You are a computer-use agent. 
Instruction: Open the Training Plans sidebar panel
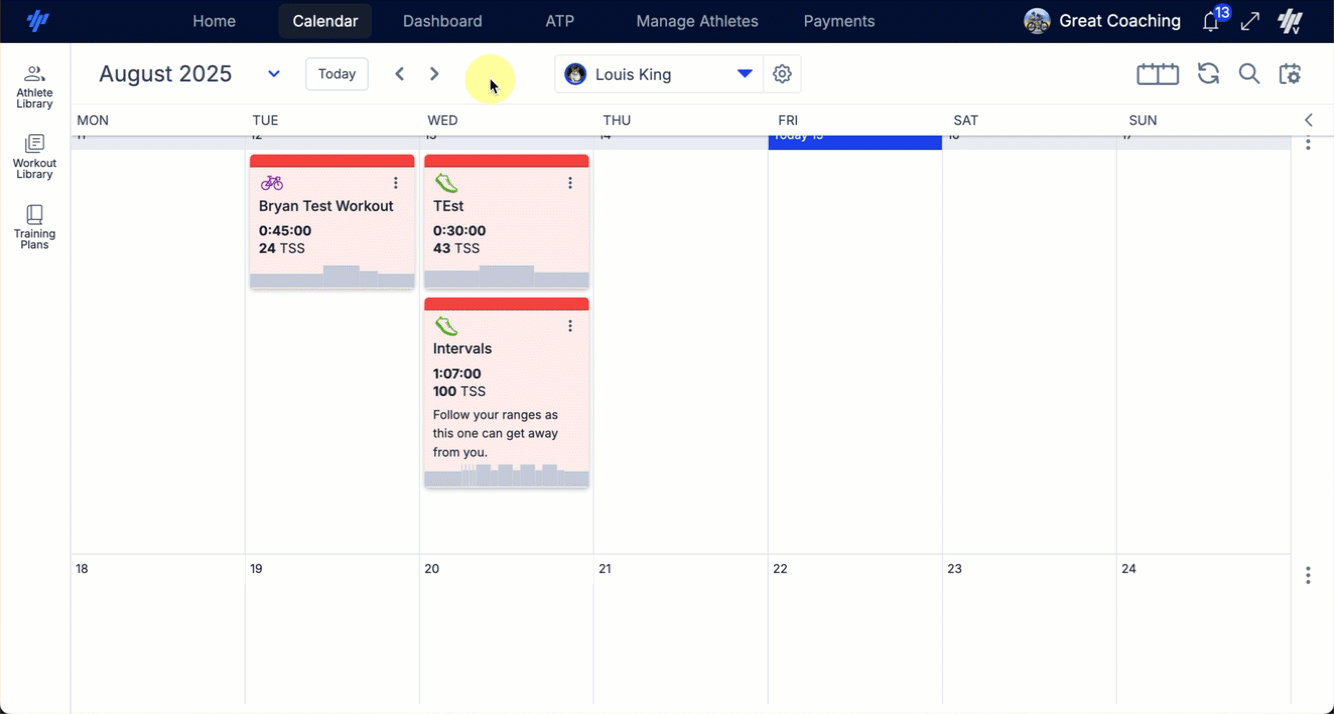[x=34, y=227]
